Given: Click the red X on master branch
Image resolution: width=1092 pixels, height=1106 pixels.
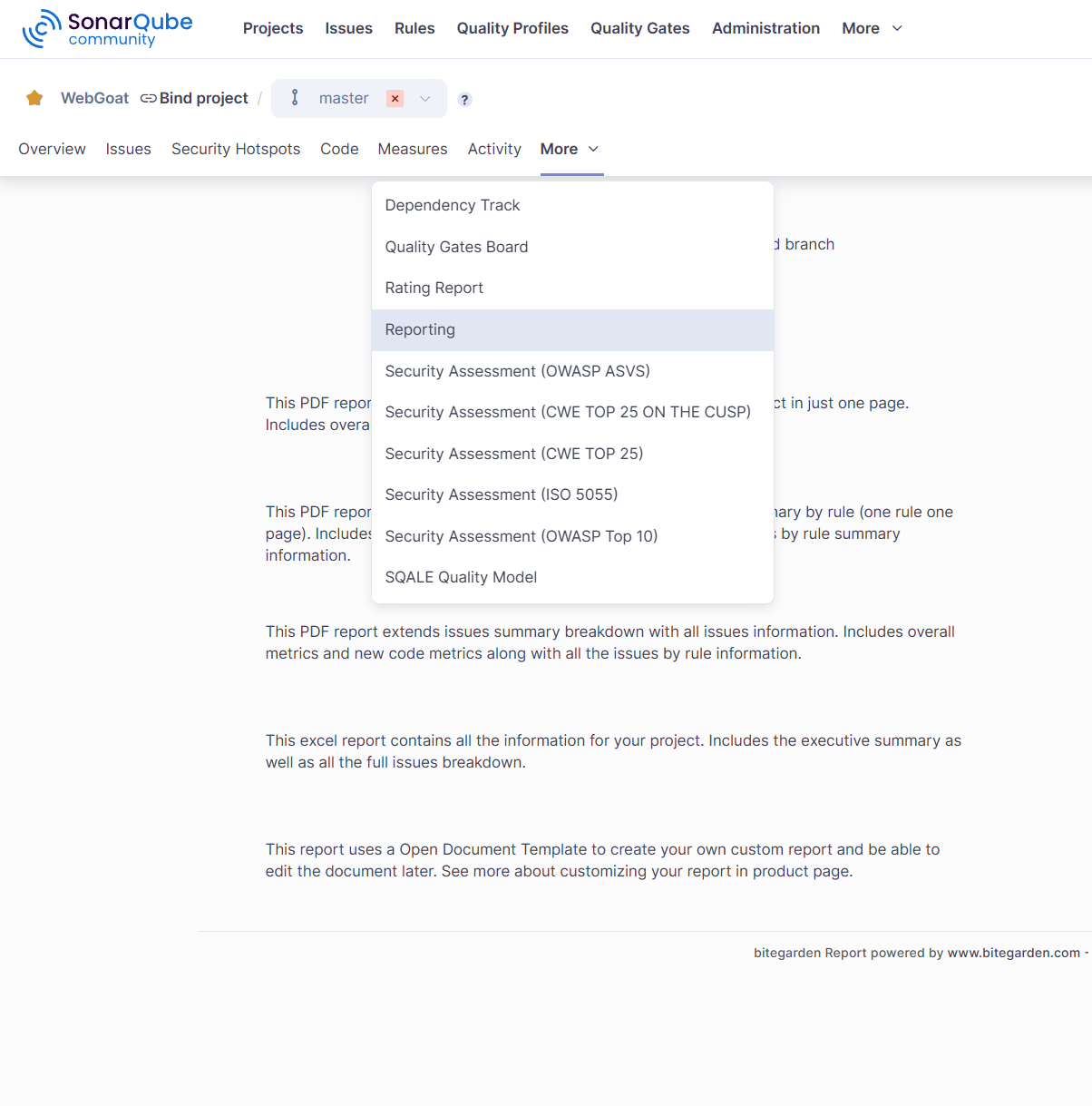Looking at the screenshot, I should pos(395,99).
